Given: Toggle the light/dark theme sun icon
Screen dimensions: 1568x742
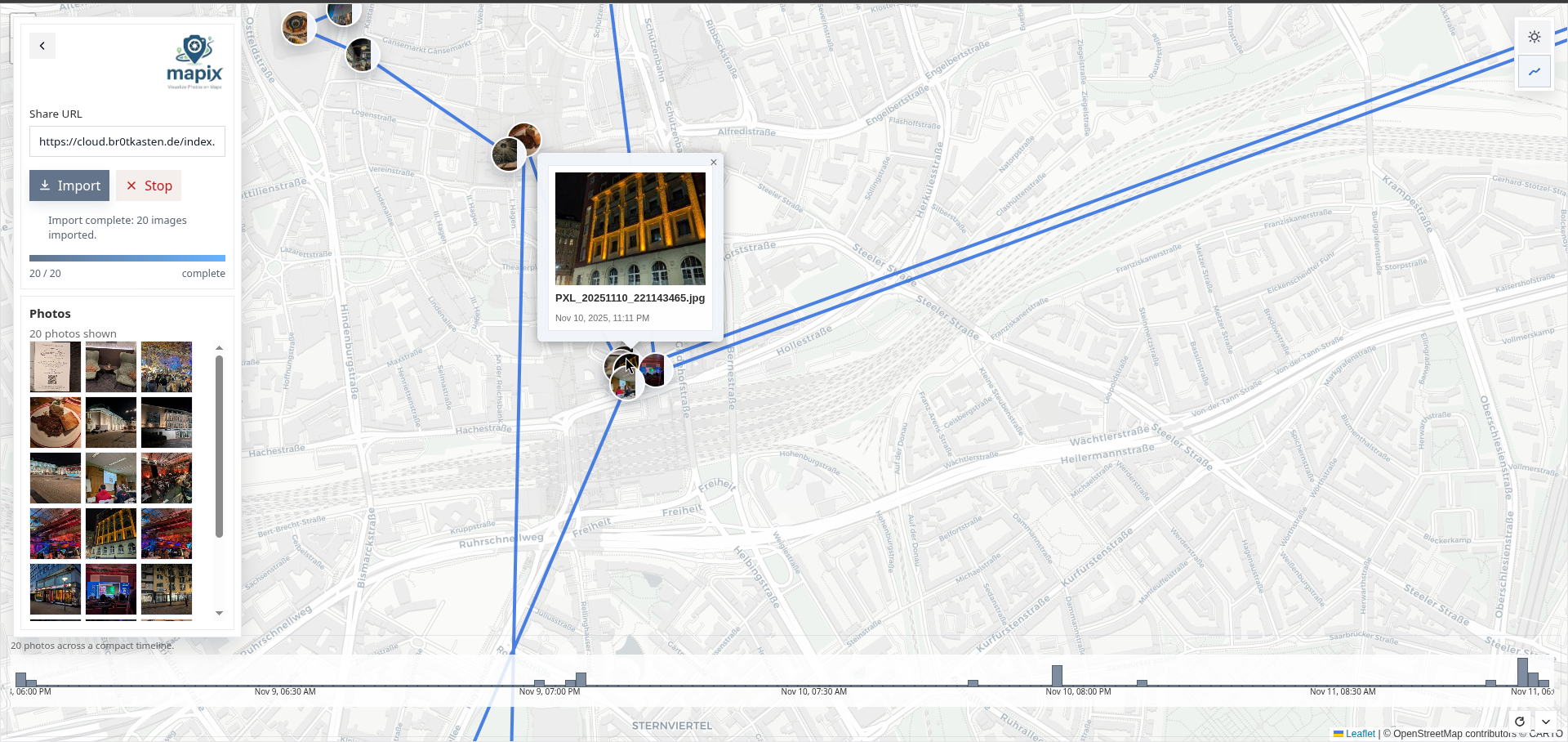Looking at the screenshot, I should (1535, 37).
